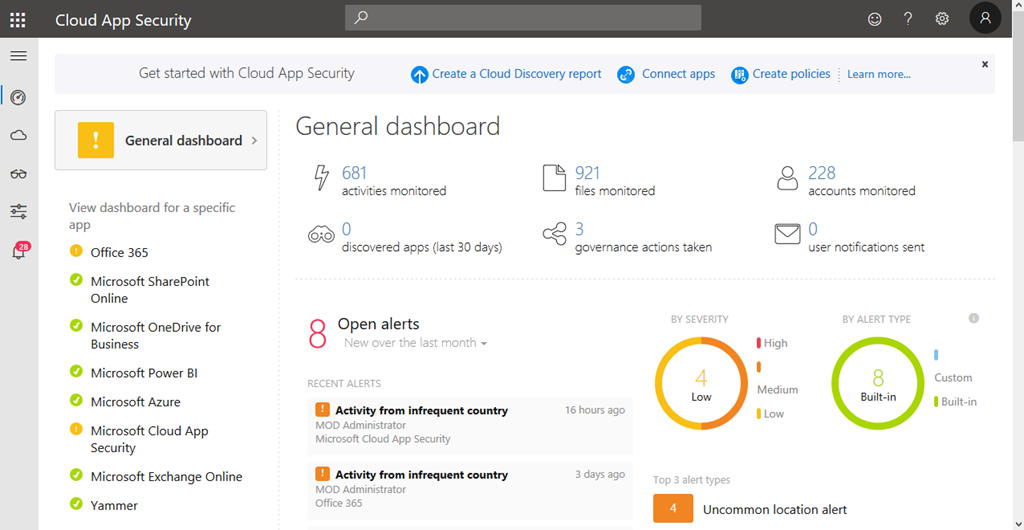Select Office 365 app dashboard
The image size is (1024, 530).
point(119,253)
